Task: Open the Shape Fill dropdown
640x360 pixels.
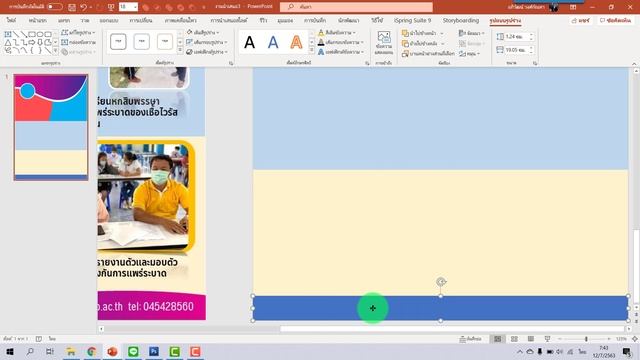Action: [x=203, y=32]
